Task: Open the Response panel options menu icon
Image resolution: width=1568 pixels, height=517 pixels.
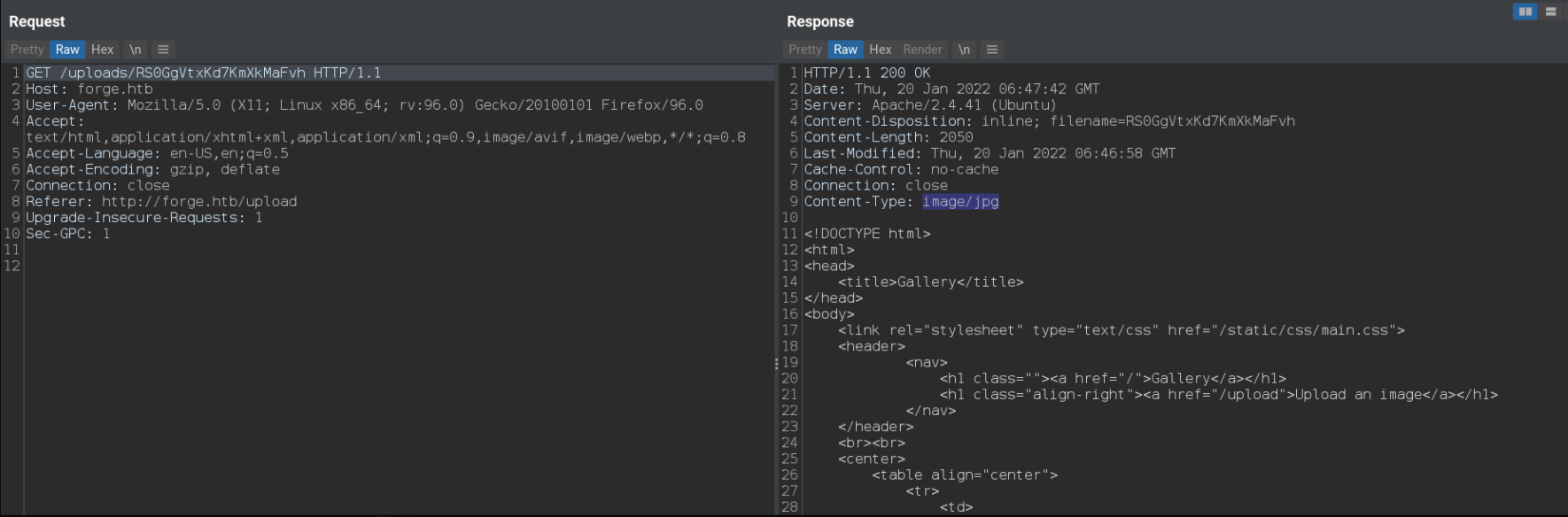Action: (x=992, y=50)
